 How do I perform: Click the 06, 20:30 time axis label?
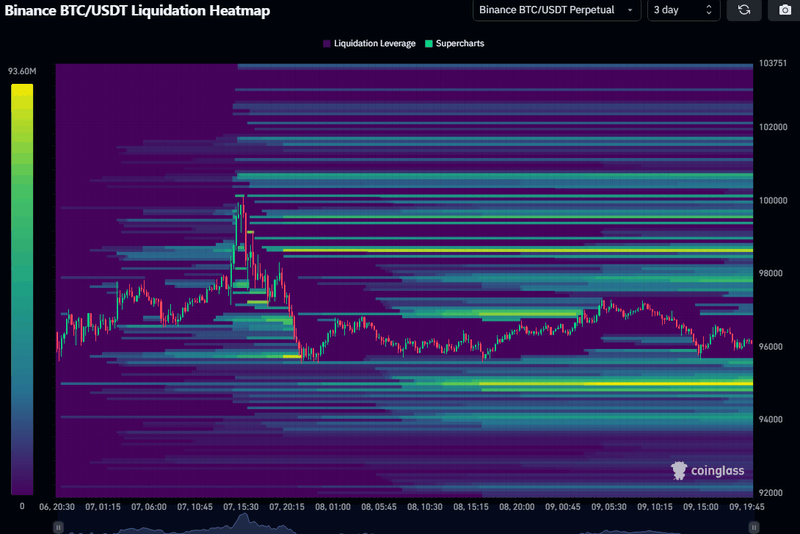pyautogui.click(x=57, y=506)
